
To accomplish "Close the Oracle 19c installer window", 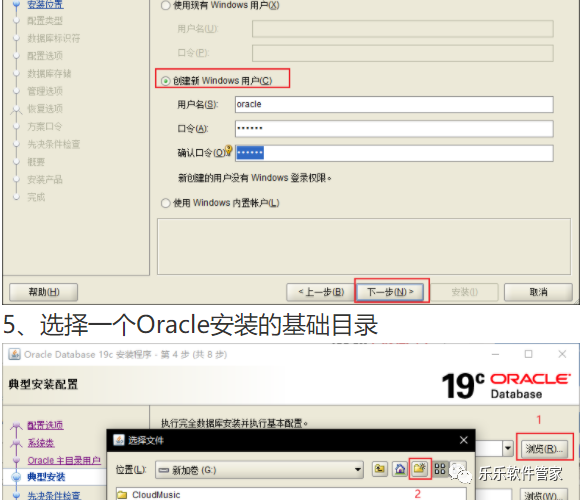I will click(562, 354).
